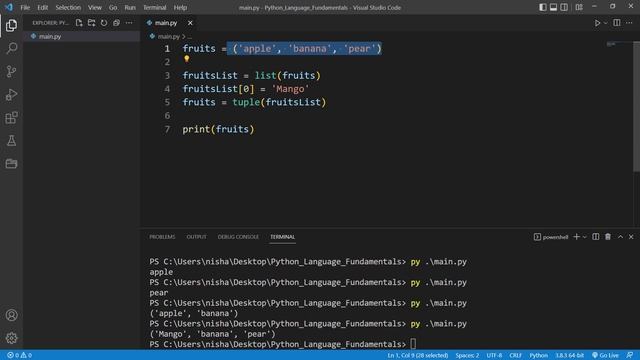This screenshot has height=360, width=640.
Task: Open the Explorer view in activity bar
Action: (x=11, y=25)
